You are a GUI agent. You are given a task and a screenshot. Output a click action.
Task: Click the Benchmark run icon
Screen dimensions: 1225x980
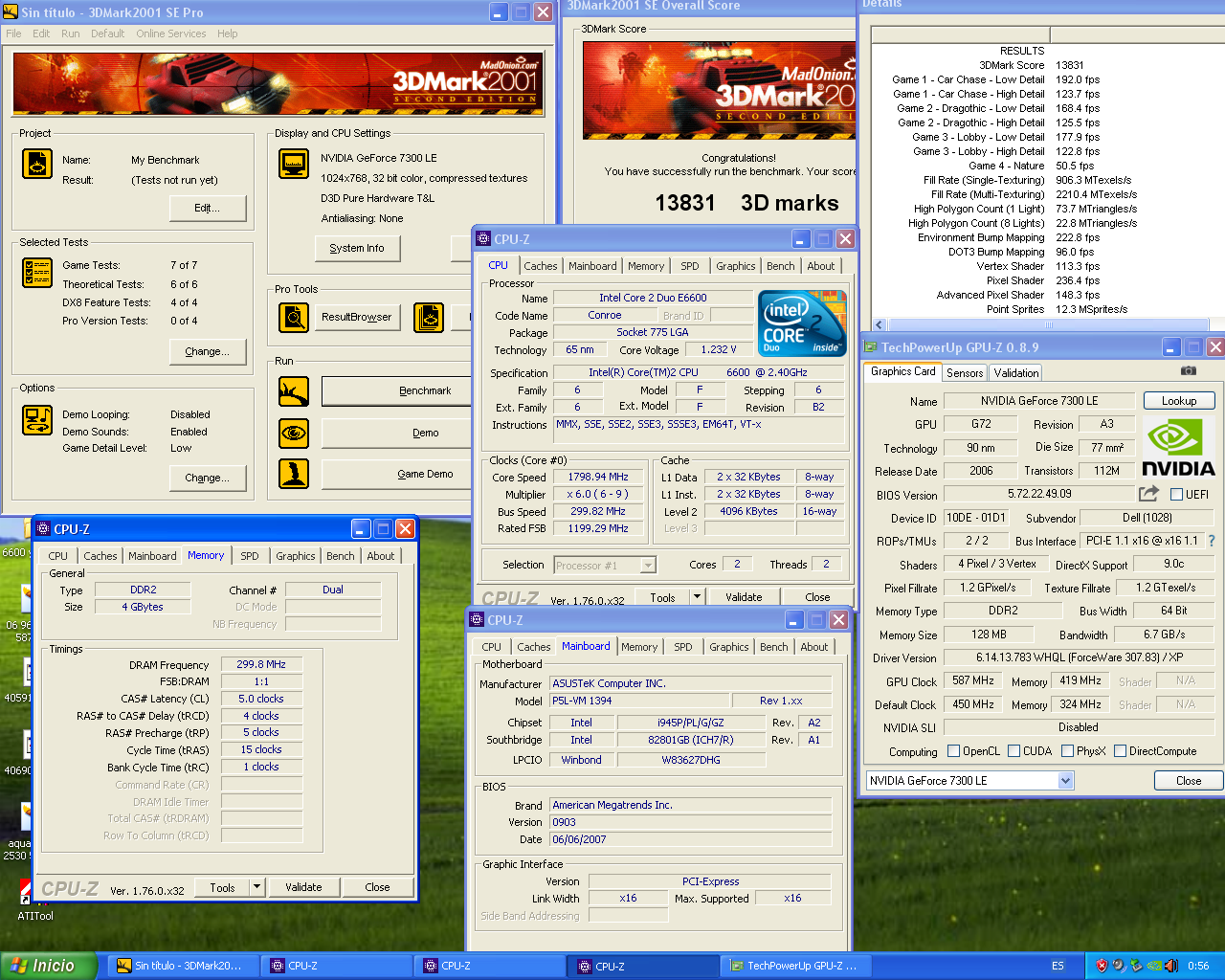[x=294, y=390]
